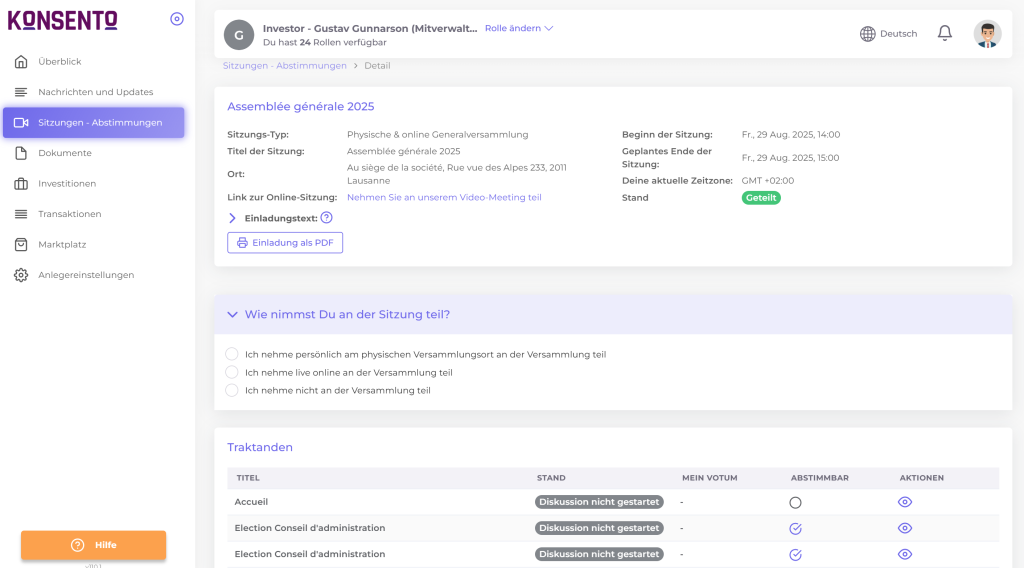Screen dimensions: 1024x568
Task: Select 'Ich nehme nicht an der Versammlung teil'
Action: tap(232, 390)
